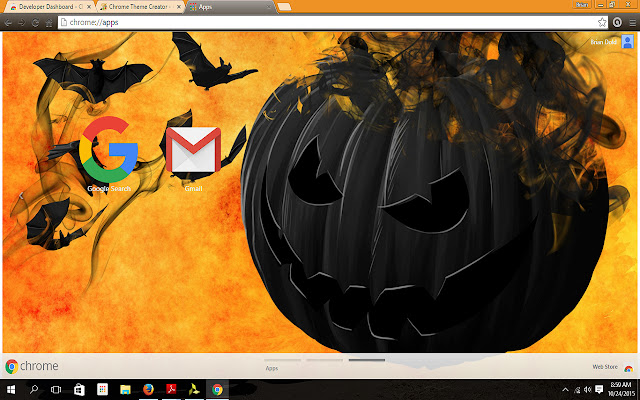Open the Windows Start menu
The image size is (640, 400).
(x=10, y=389)
